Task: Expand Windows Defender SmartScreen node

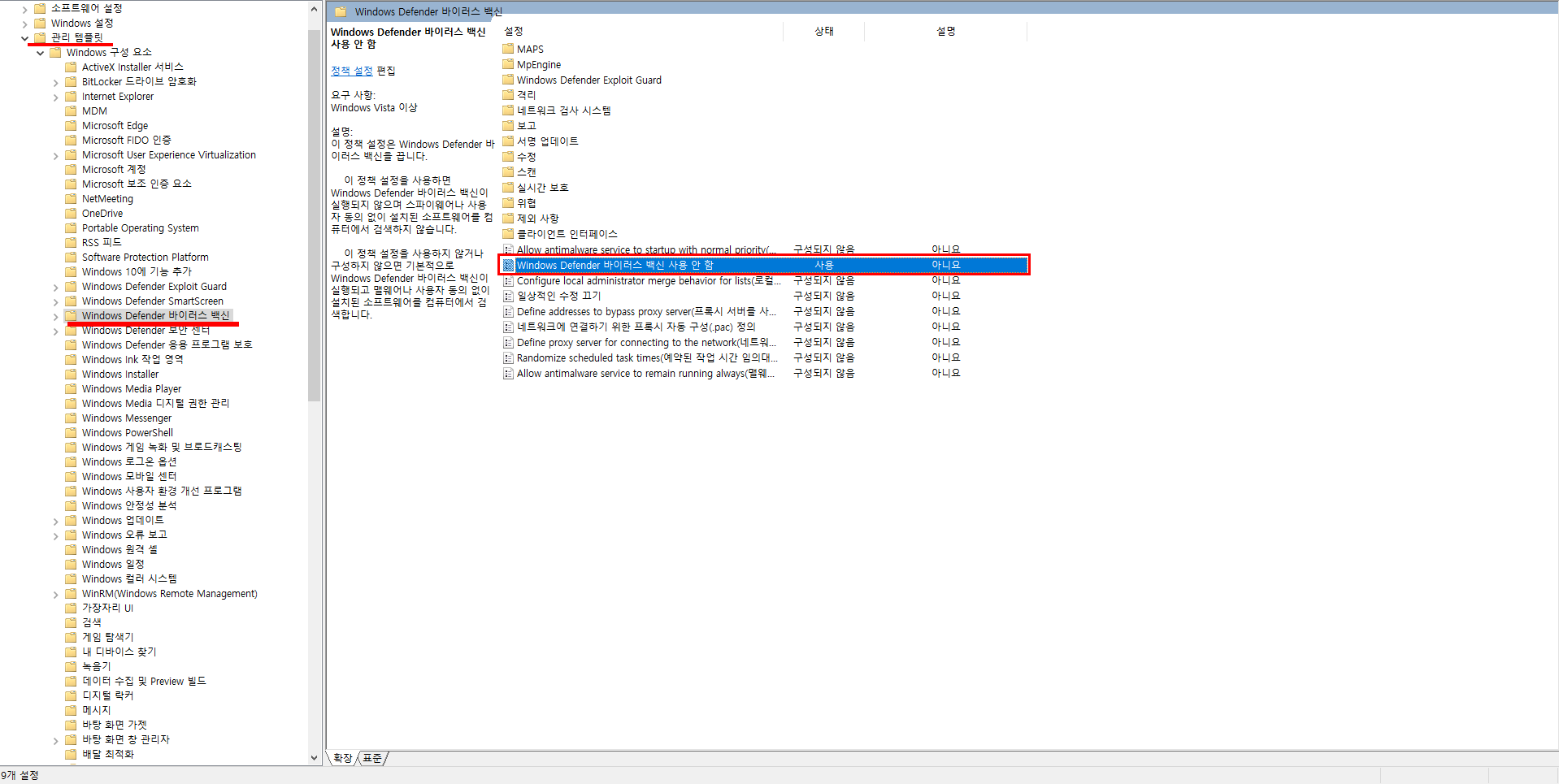Action: point(55,301)
